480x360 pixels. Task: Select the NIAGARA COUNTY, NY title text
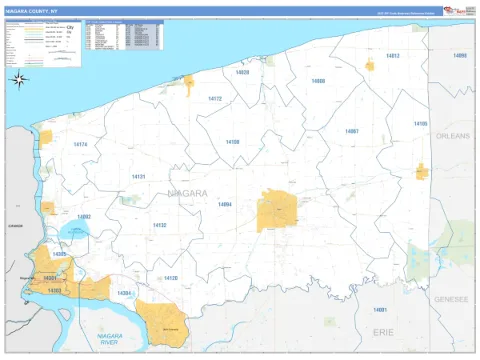pos(31,11)
